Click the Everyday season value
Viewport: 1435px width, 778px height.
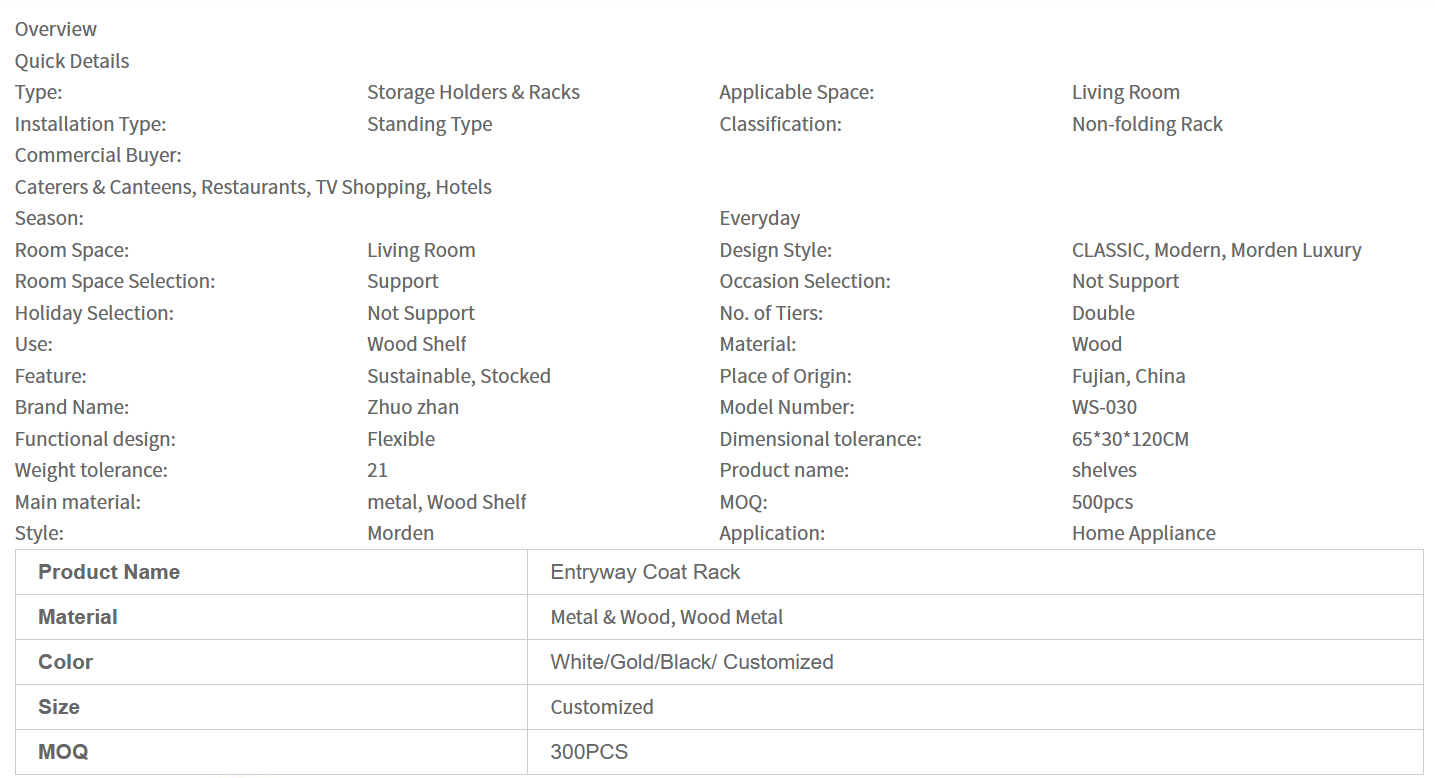760,218
